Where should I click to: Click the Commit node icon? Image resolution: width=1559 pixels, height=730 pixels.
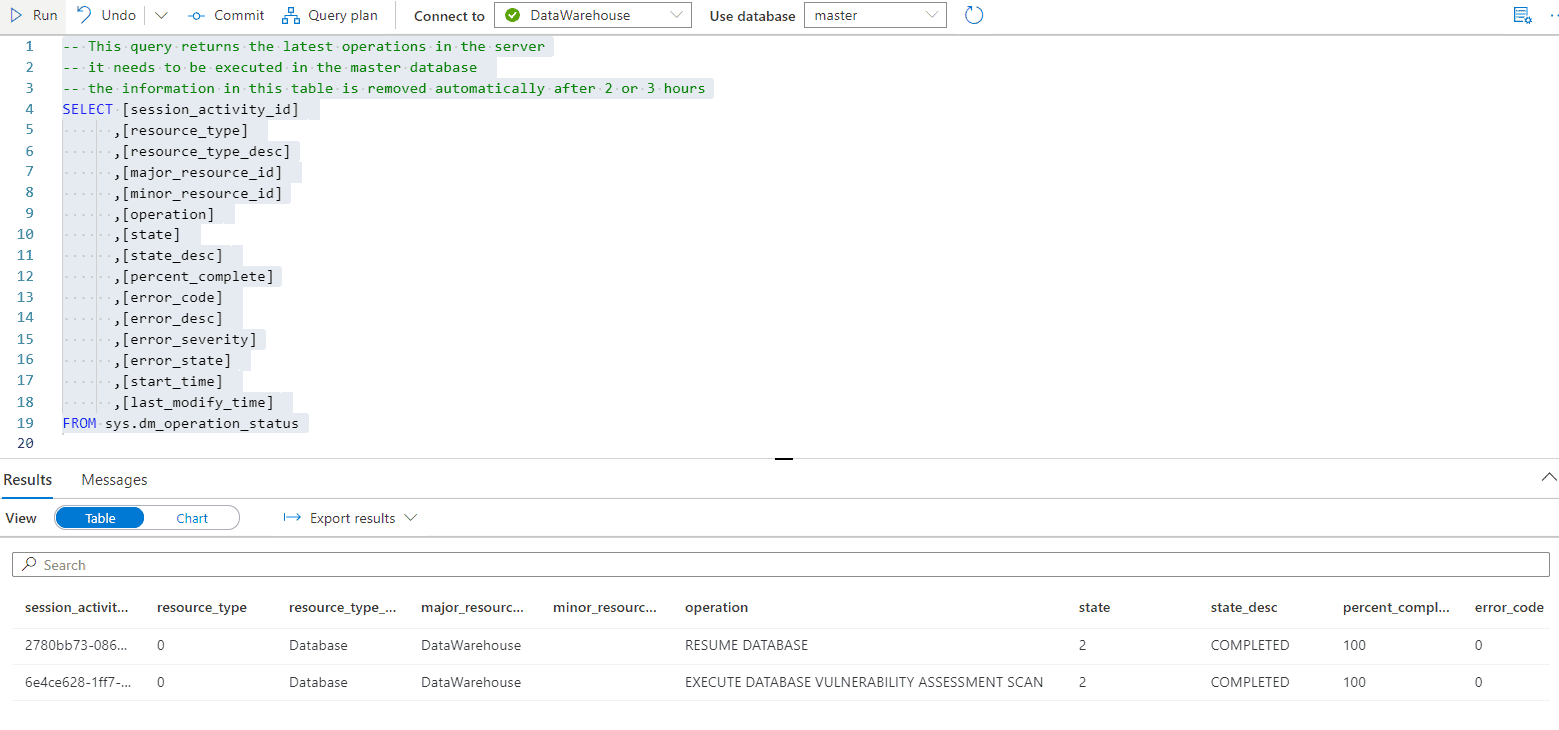pos(196,15)
